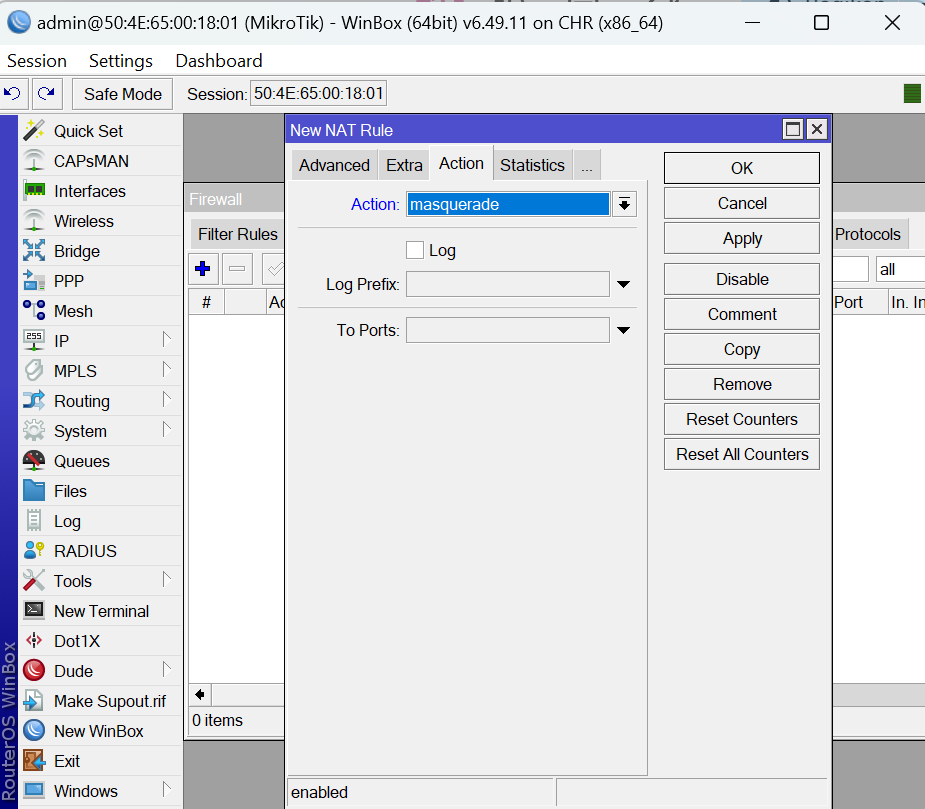This screenshot has height=809, width=925.
Task: Click the Cancel button
Action: coord(742,203)
